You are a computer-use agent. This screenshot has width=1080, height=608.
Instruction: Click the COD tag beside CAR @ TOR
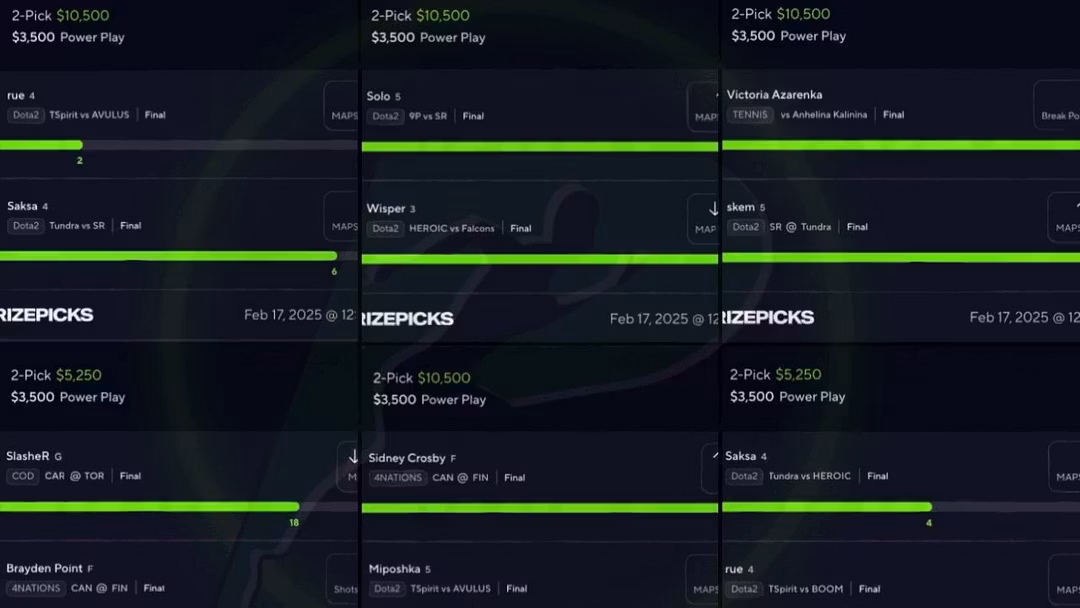point(23,476)
